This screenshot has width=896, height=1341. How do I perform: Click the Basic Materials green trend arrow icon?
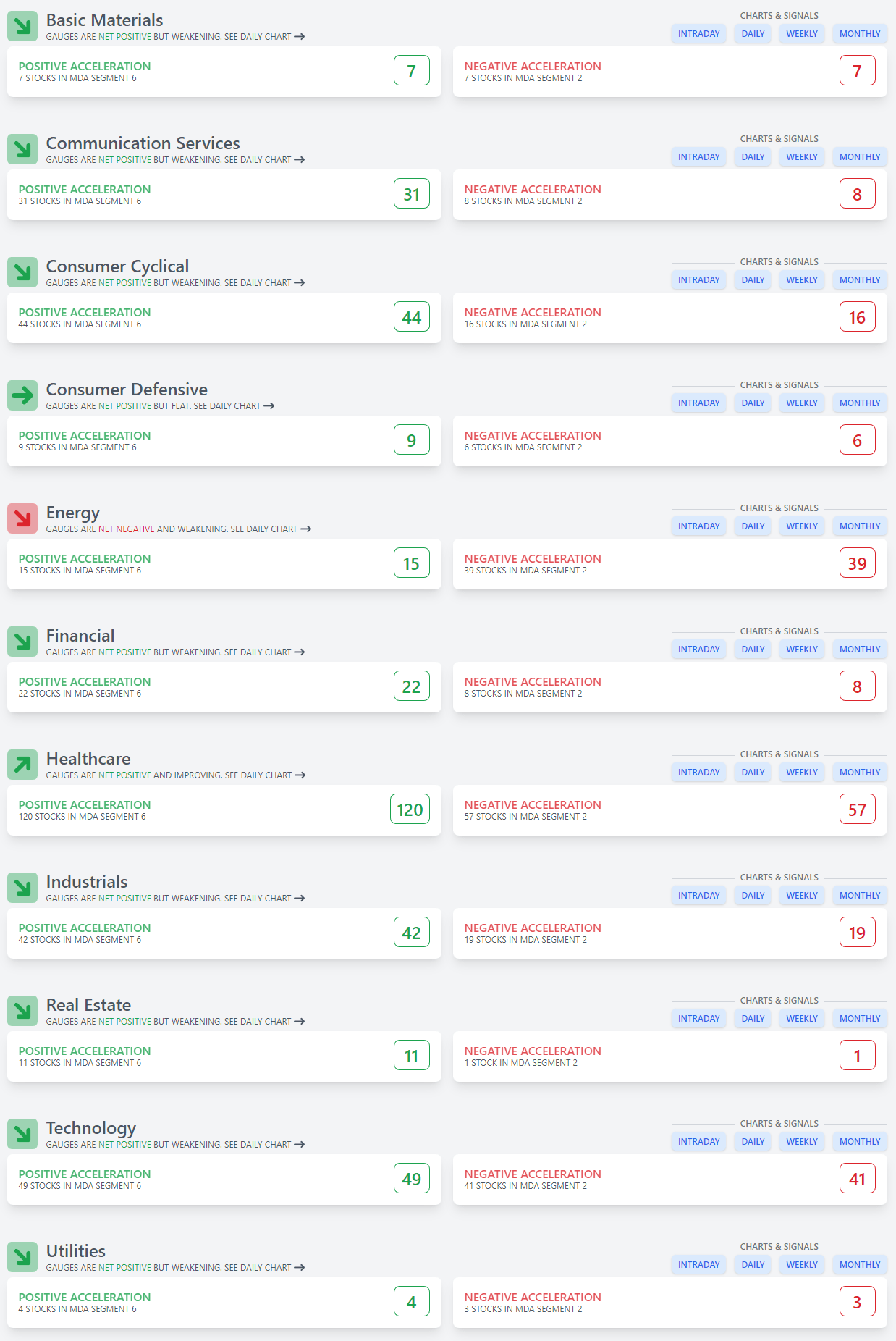click(x=22, y=27)
